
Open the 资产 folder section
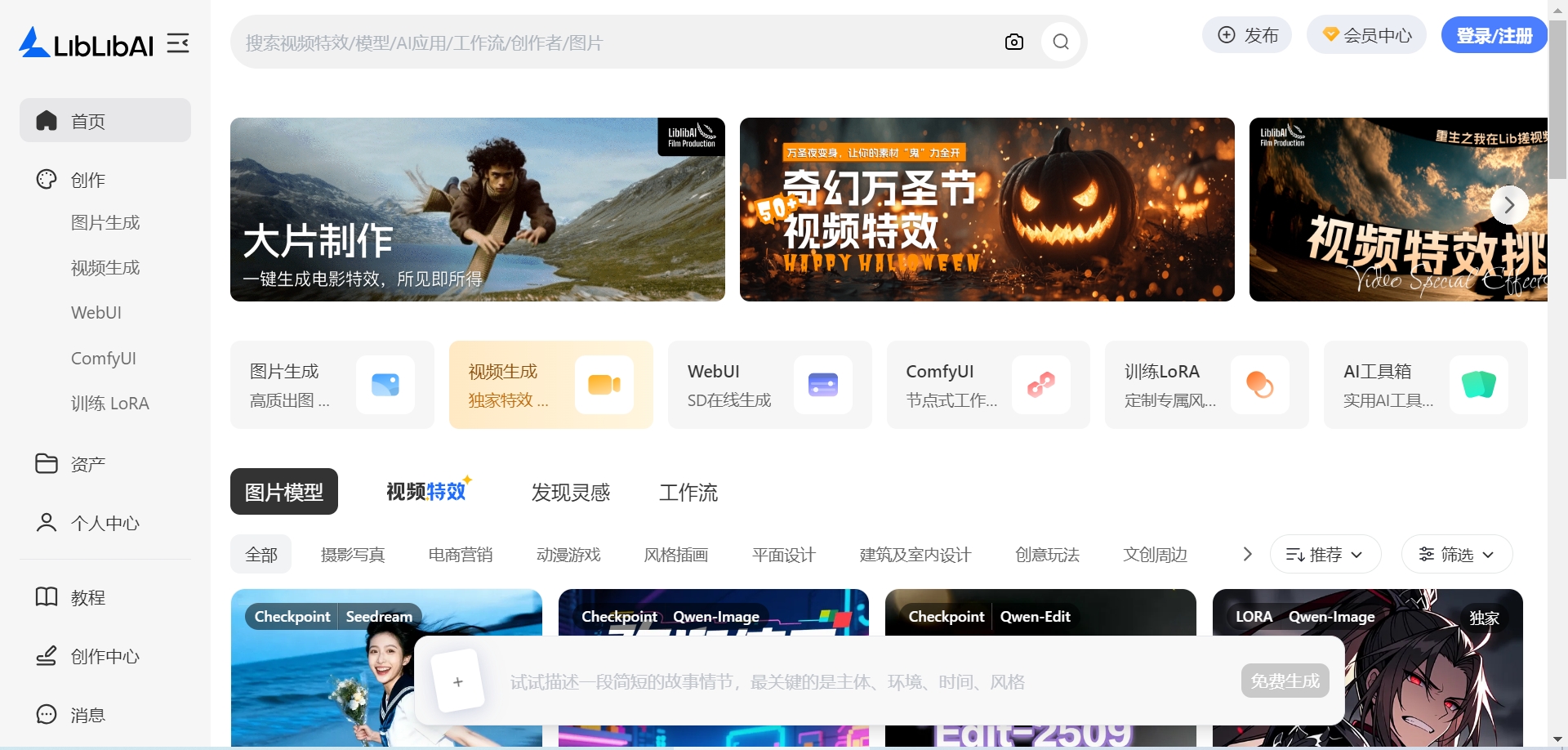pyautogui.click(x=87, y=464)
